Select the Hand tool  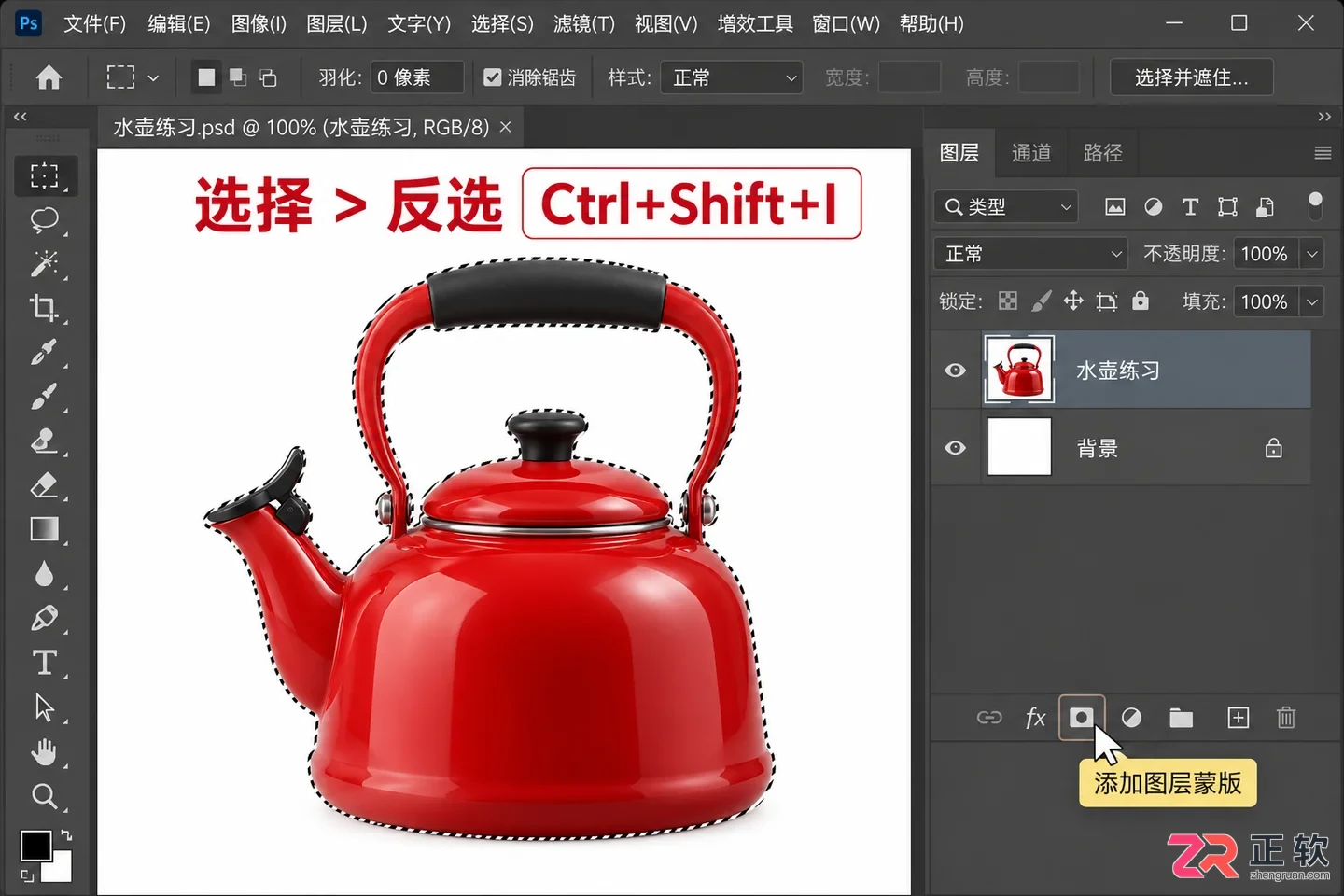[45, 751]
